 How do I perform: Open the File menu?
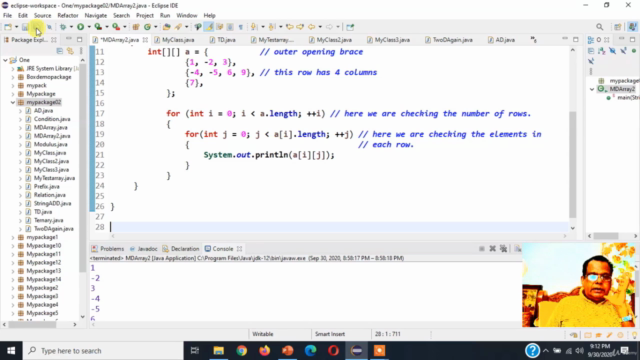point(7,16)
